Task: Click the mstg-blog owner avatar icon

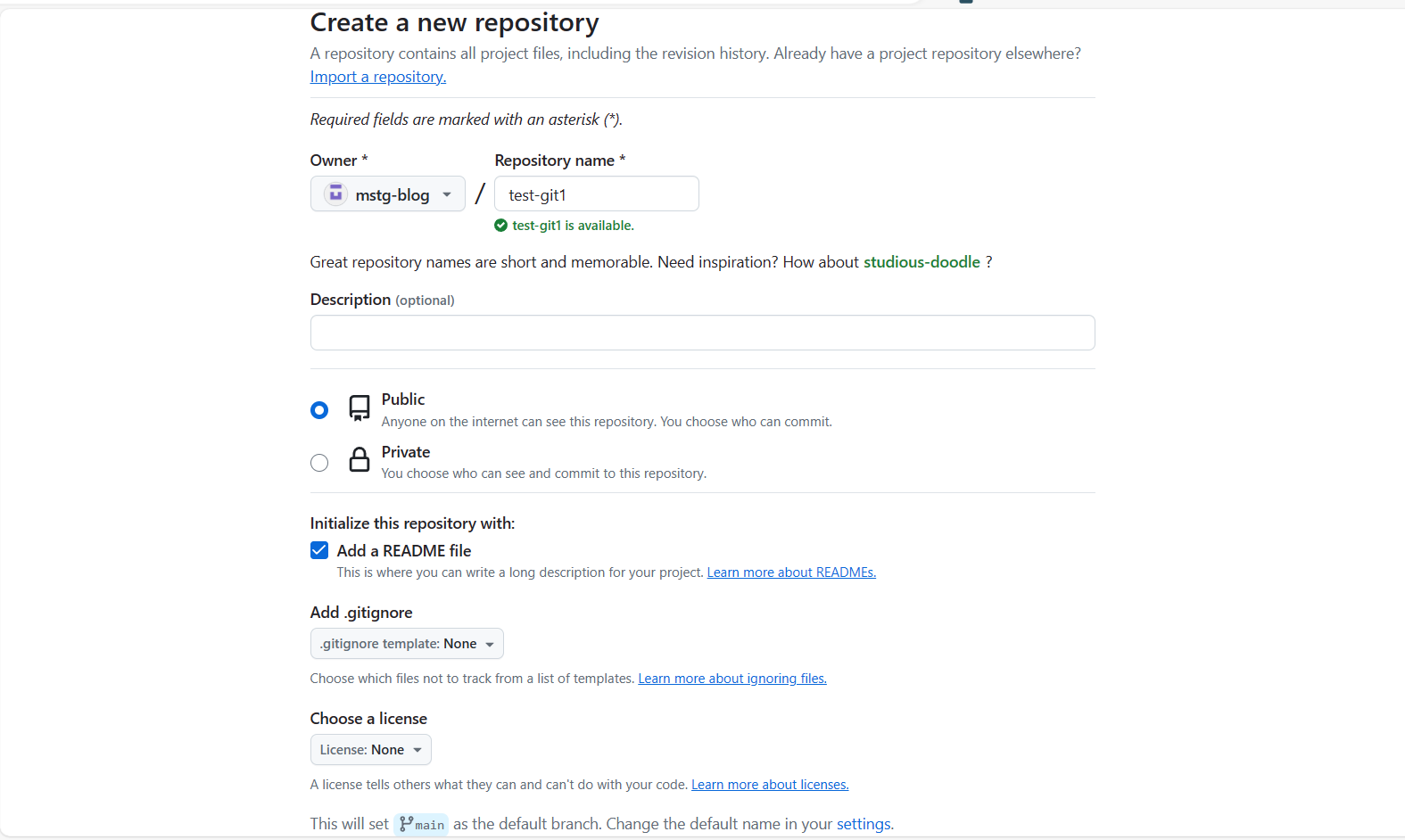Action: [x=335, y=194]
